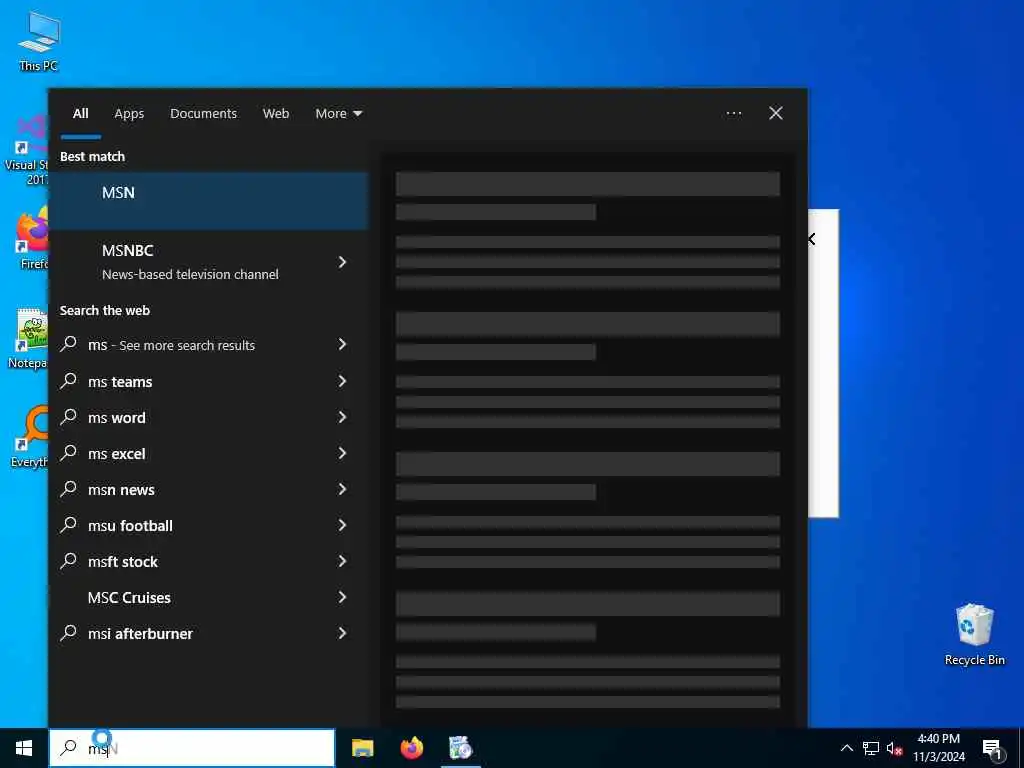Expand 'ms - See more search results' arrow
Viewport: 1024px width, 768px height.
tap(342, 344)
